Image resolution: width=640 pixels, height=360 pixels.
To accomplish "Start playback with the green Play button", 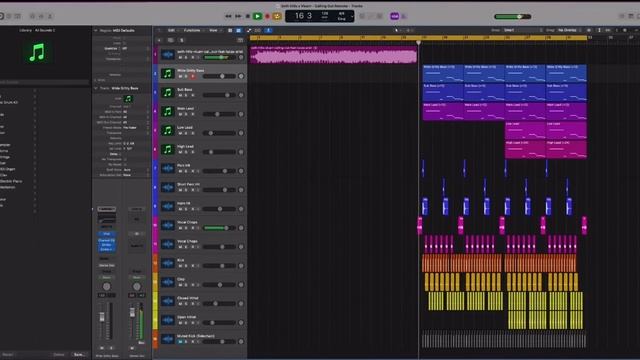I will click(257, 16).
